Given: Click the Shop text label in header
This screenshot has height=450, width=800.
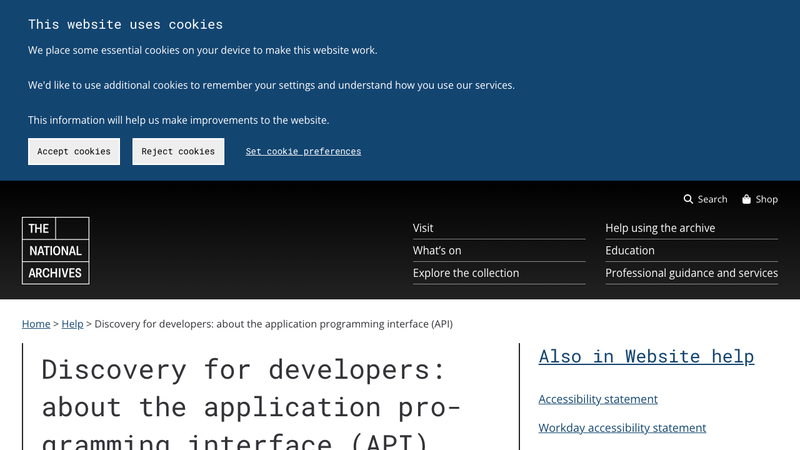Looking at the screenshot, I should click(766, 199).
